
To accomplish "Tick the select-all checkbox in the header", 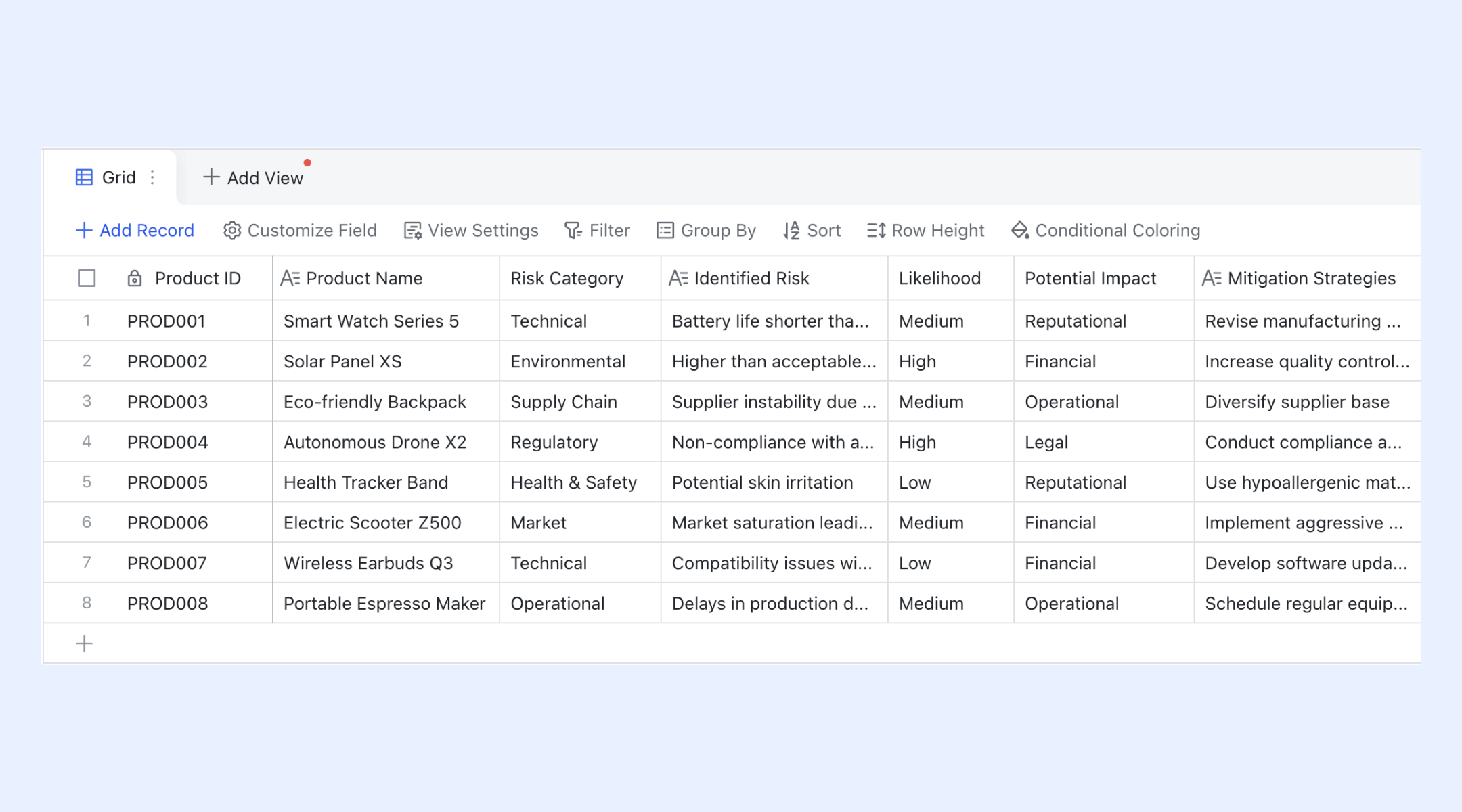I will 87,278.
